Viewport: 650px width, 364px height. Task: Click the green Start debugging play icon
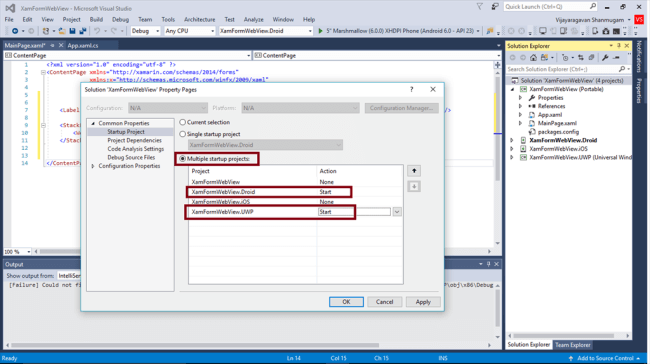320,31
